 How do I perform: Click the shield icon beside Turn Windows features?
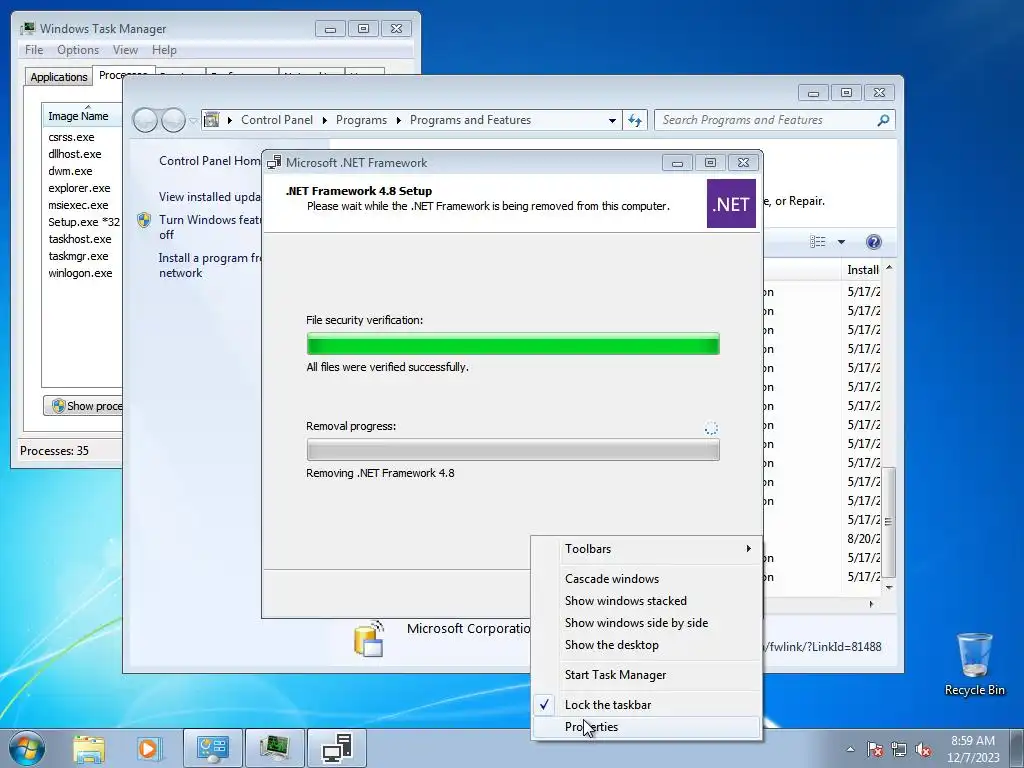tap(144, 220)
